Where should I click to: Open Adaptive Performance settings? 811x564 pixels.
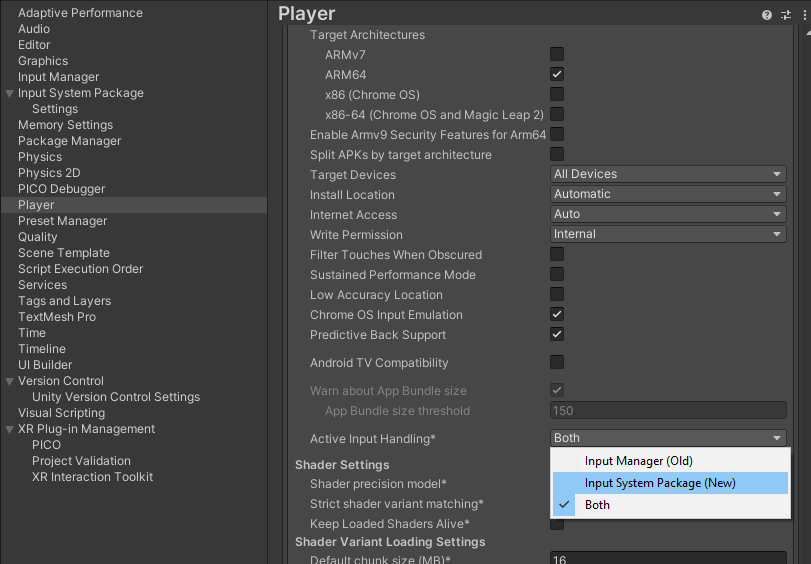80,13
